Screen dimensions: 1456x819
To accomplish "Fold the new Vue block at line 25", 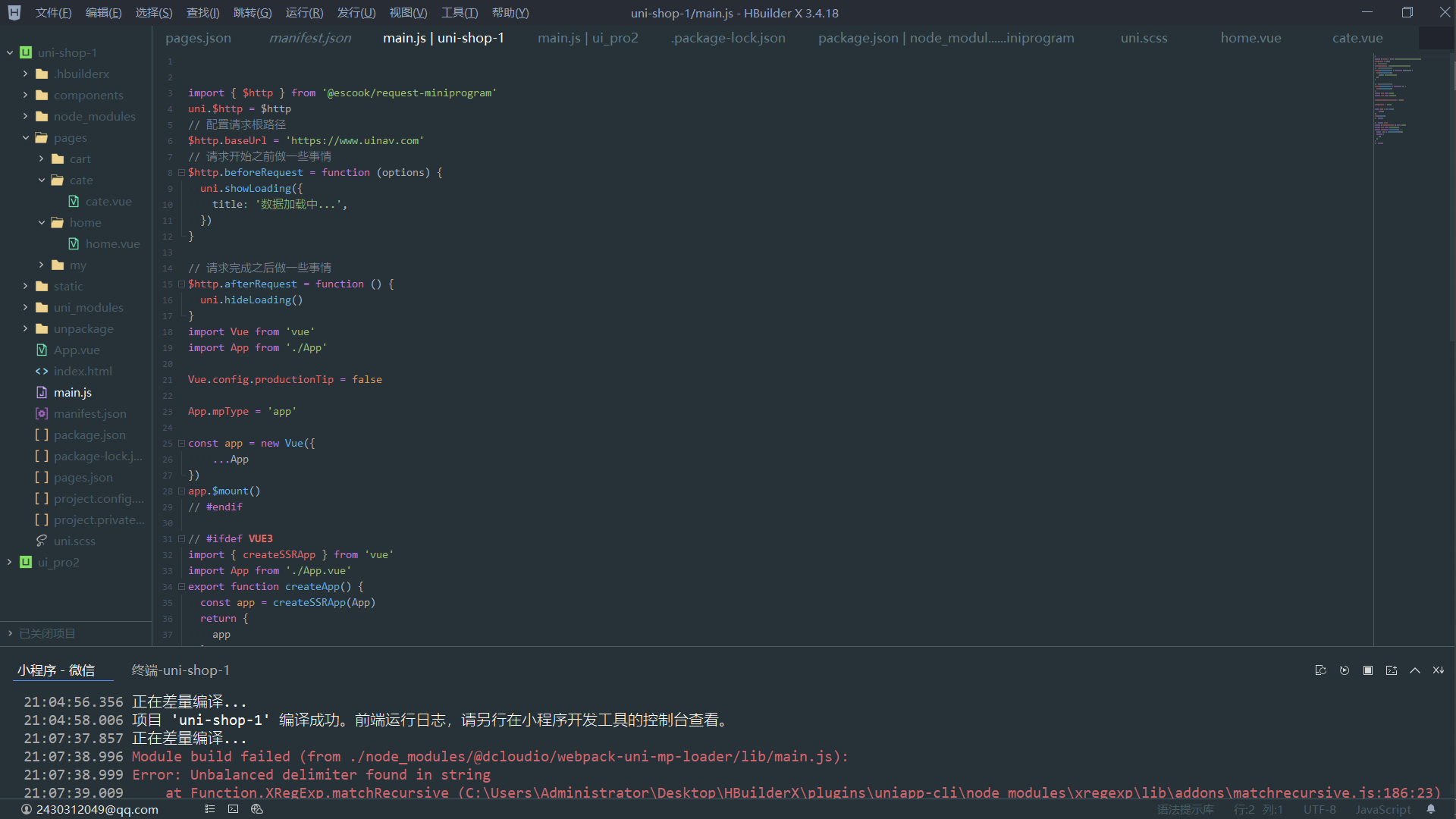I will pyautogui.click(x=181, y=444).
